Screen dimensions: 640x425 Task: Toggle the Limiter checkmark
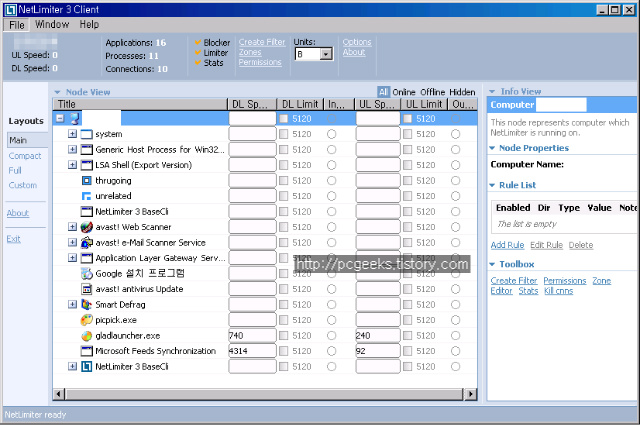pos(198,52)
